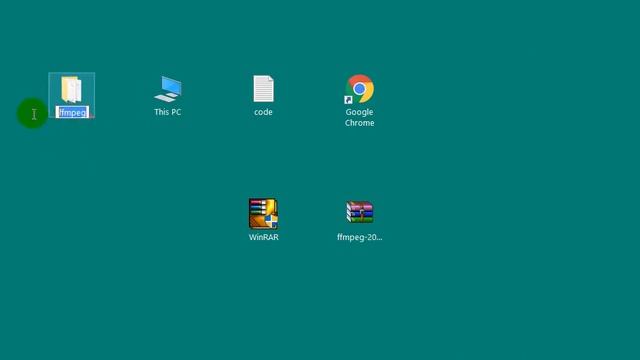Select the This PC icon
The width and height of the screenshot is (640, 360).
[x=168, y=89]
